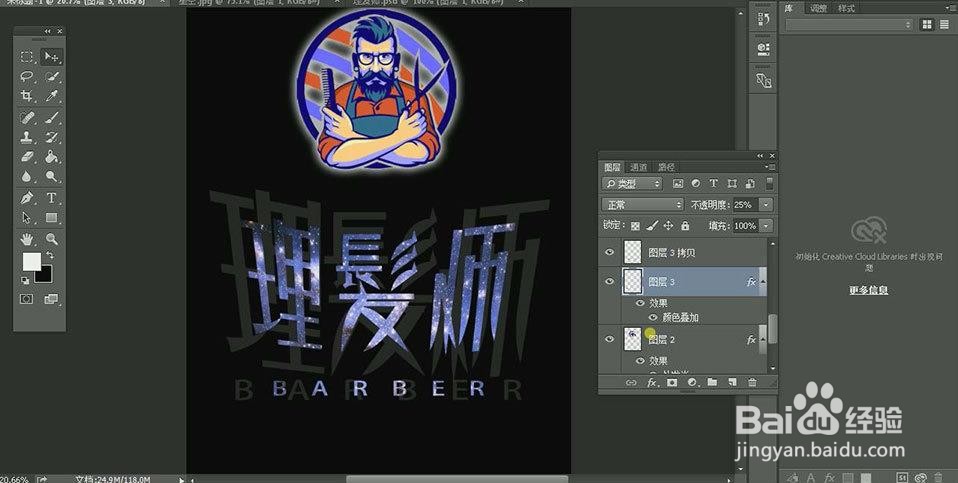Toggle lock image pixels

coord(652,226)
